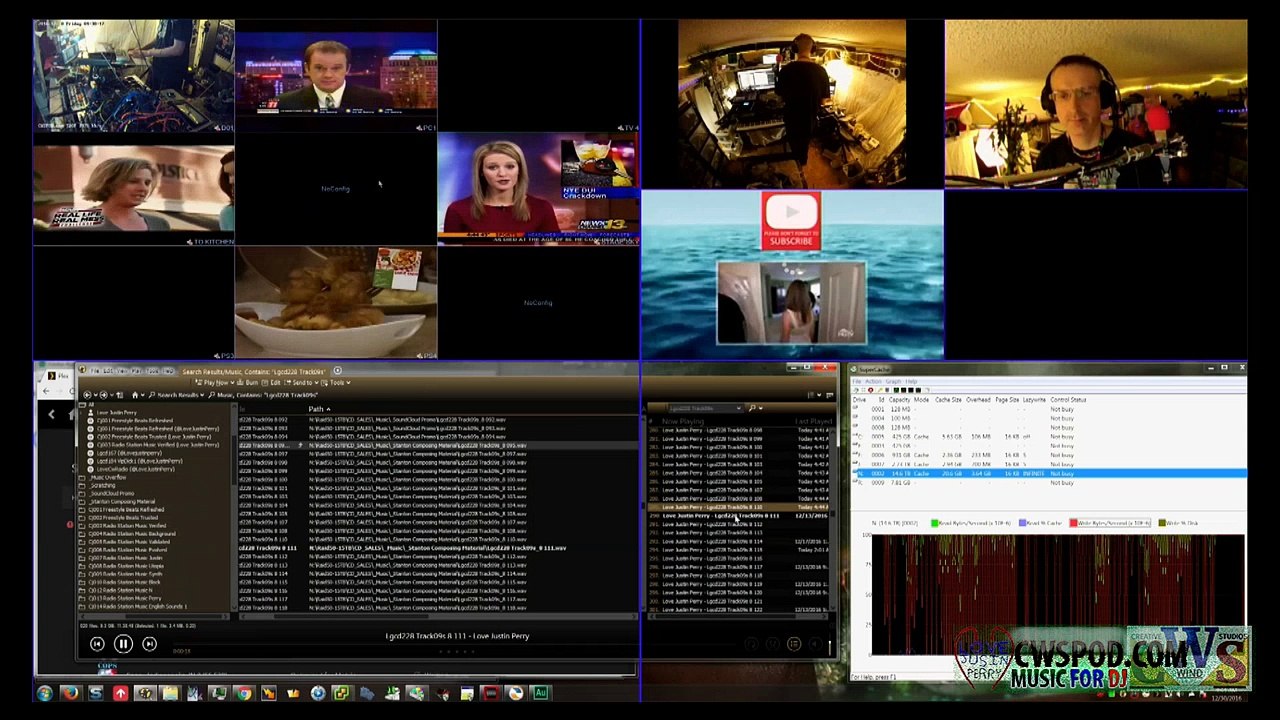
Task: Click the search icon in Now Playing window
Action: click(752, 408)
